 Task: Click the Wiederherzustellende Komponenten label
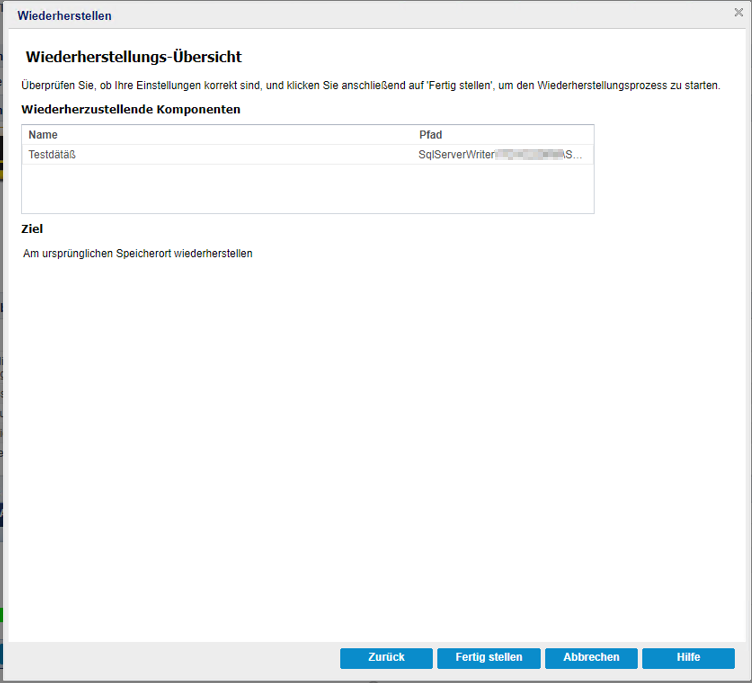coord(130,109)
